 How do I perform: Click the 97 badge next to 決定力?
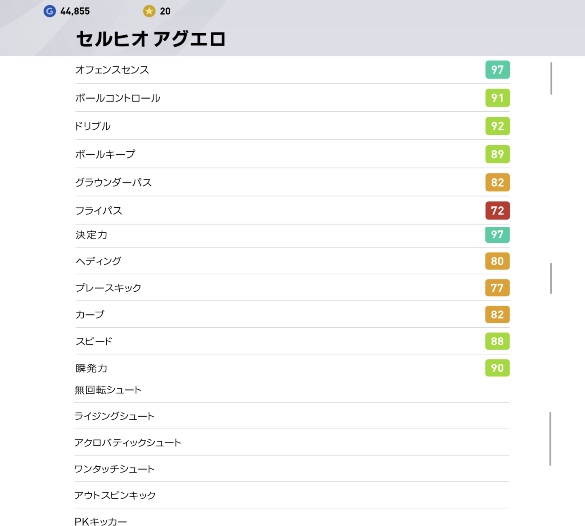tap(497, 235)
